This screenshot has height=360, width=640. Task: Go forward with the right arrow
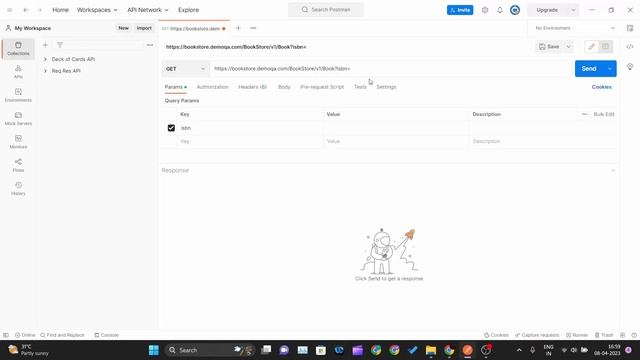pos(40,10)
